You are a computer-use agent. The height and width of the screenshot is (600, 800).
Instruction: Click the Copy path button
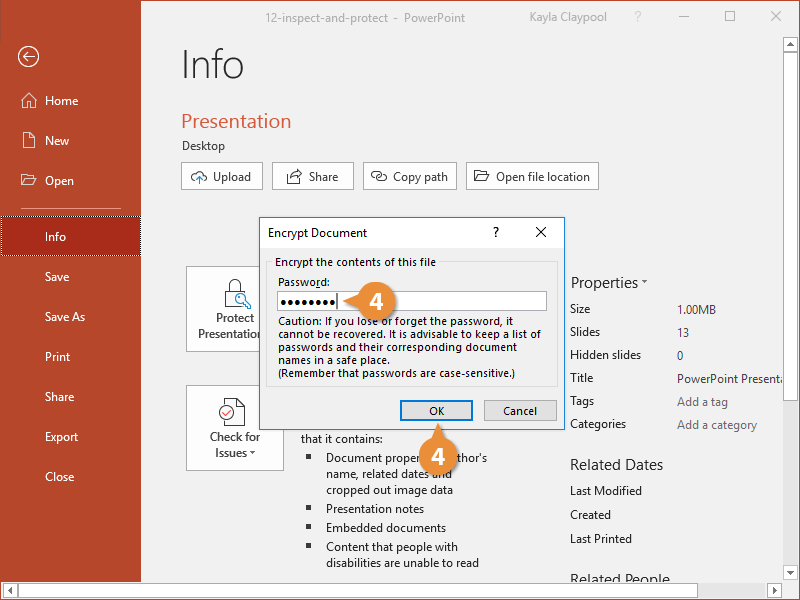pos(409,177)
